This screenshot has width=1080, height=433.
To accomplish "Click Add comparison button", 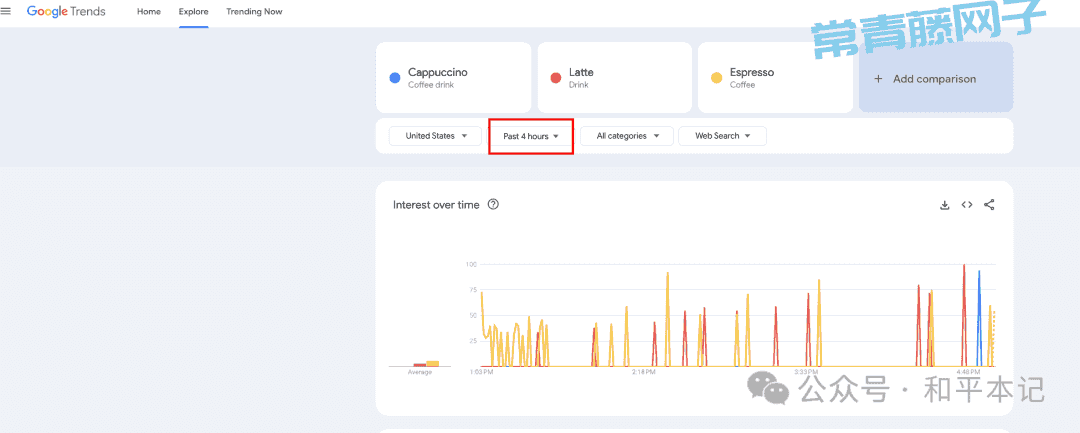I will [x=935, y=77].
